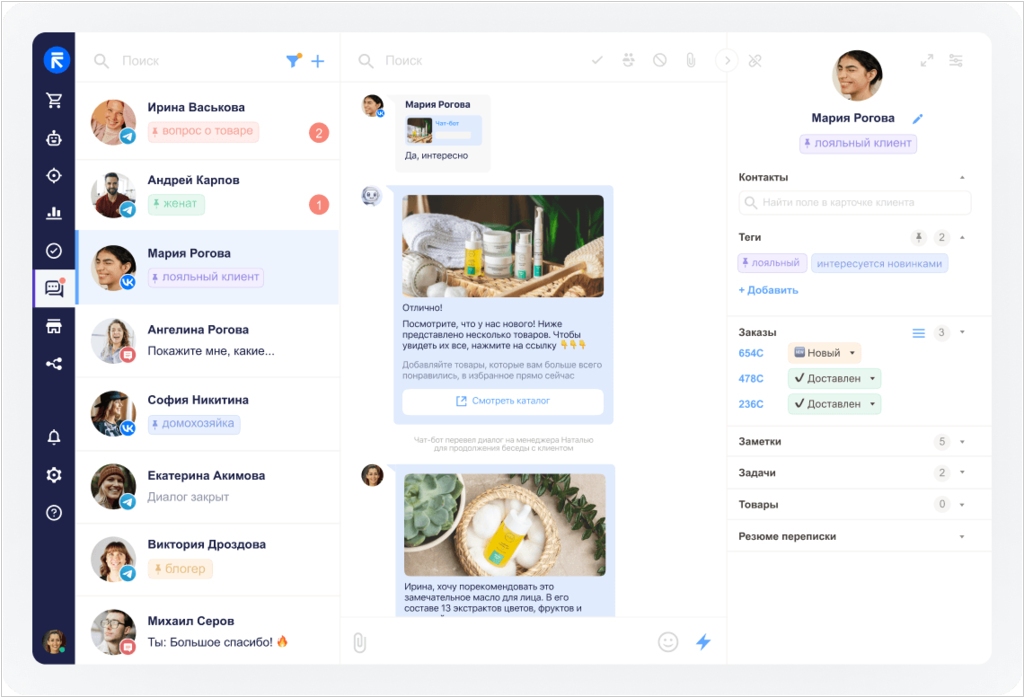Toggle the pin icon in Теги section
1024x697 pixels.
[919, 238]
